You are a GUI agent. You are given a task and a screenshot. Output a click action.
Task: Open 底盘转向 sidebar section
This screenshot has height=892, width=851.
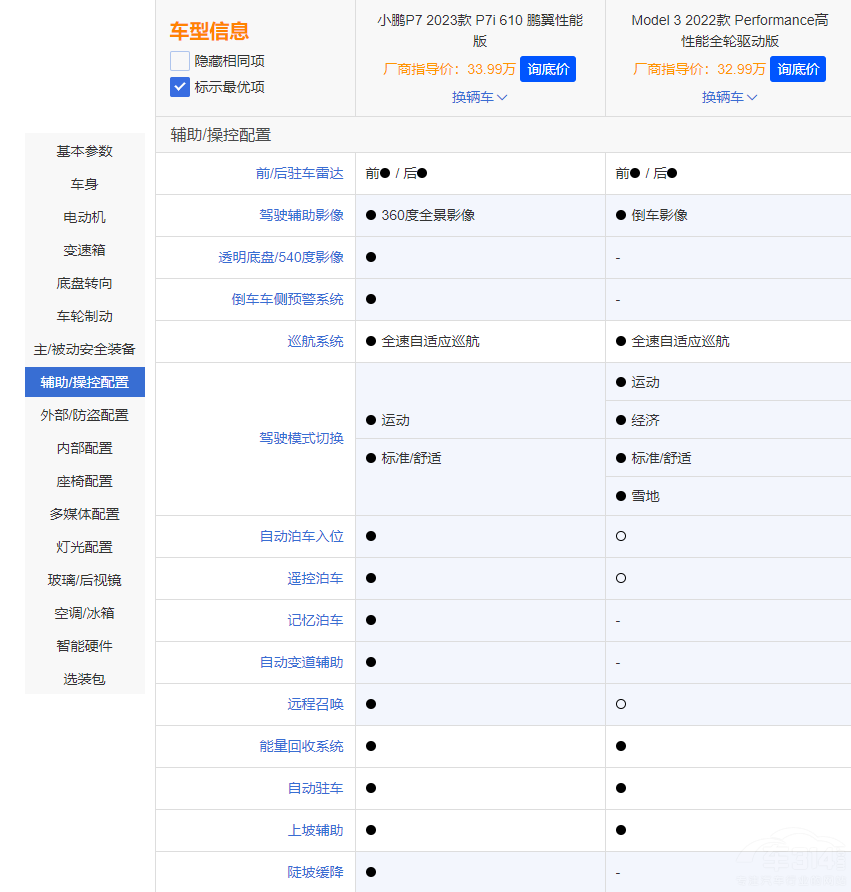tap(85, 283)
